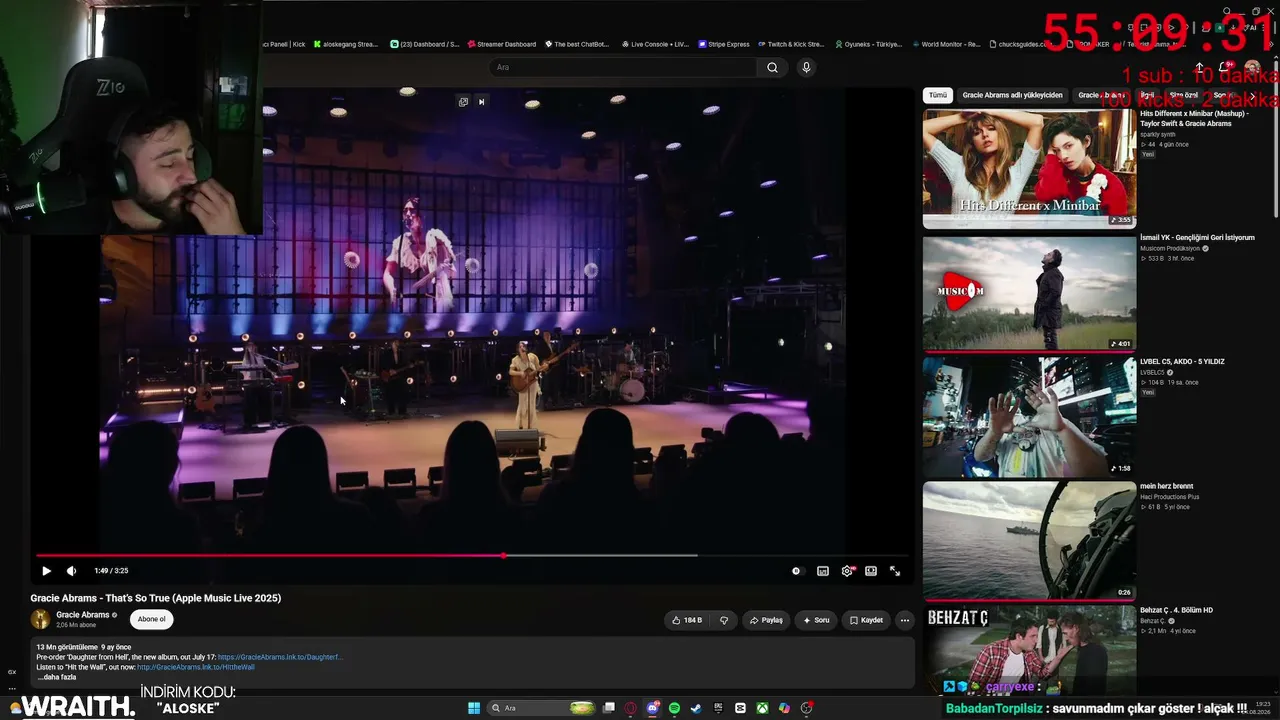Switch to theater mode in the player
Image resolution: width=1280 pixels, height=720 pixels.
click(x=871, y=571)
